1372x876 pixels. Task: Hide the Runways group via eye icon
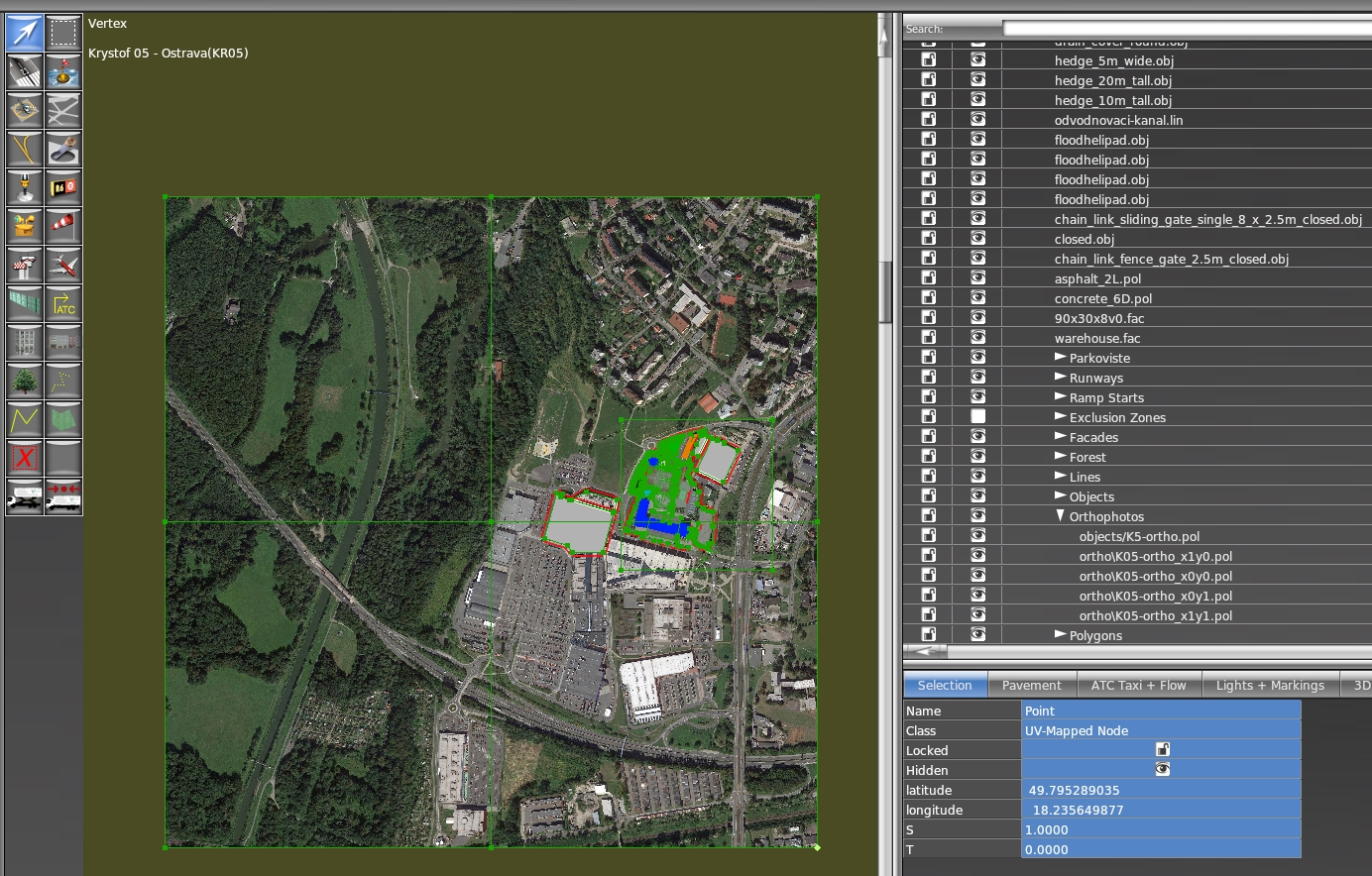tap(977, 377)
